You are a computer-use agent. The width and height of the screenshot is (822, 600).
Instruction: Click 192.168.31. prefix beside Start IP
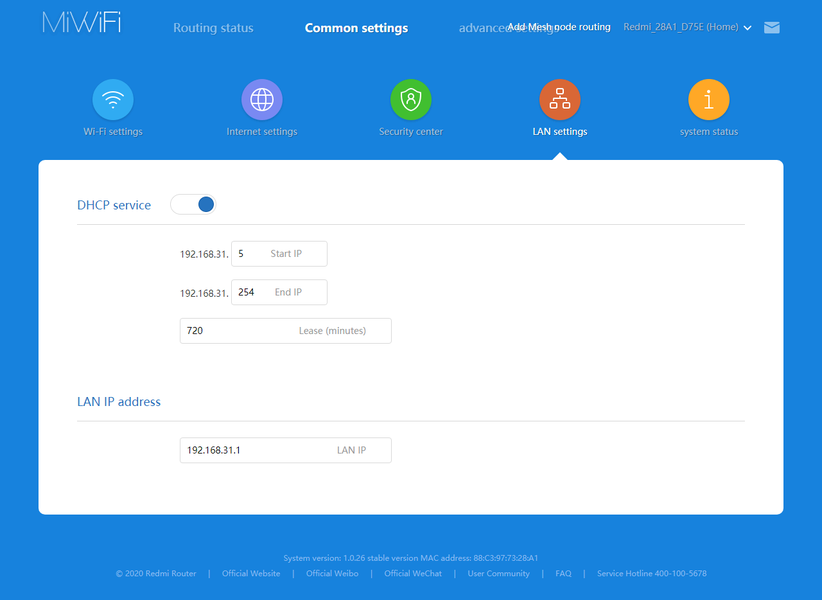[x=204, y=254]
